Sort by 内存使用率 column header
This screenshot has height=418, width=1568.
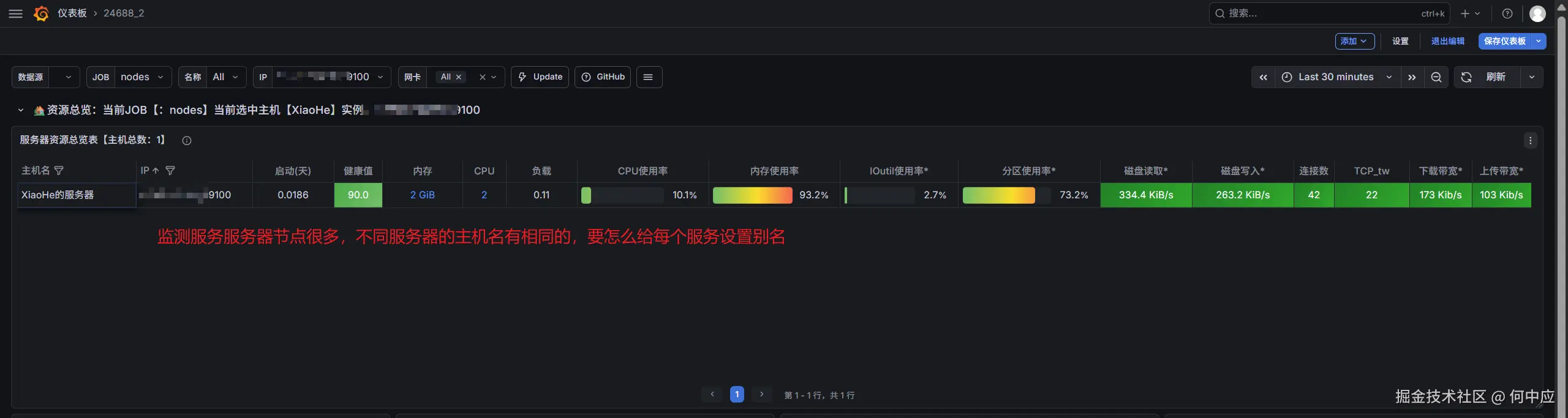[774, 171]
